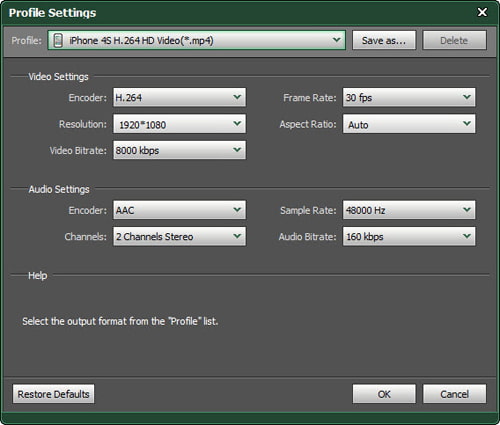Expand the Channels 2 Channels Stereo dropdown
The width and height of the screenshot is (500, 425).
point(179,236)
